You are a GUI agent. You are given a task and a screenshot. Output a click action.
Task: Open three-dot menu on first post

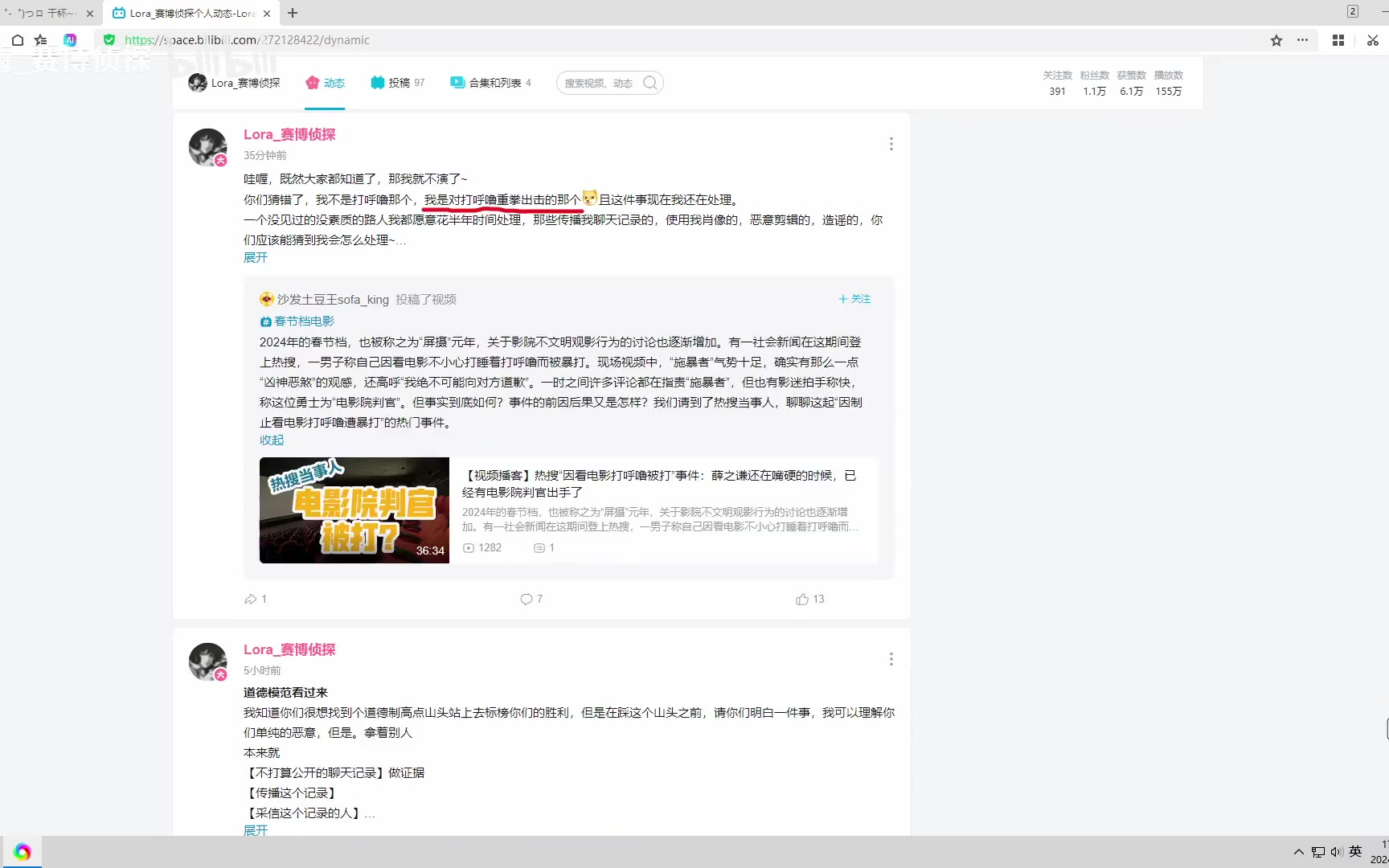[x=891, y=144]
